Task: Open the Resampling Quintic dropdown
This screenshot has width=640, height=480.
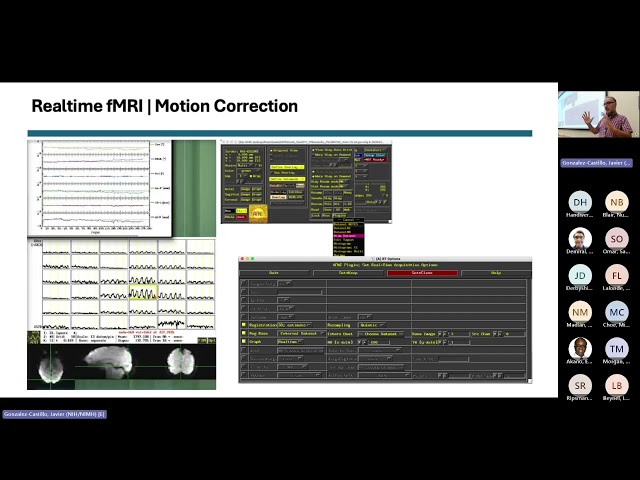Action: click(x=372, y=325)
